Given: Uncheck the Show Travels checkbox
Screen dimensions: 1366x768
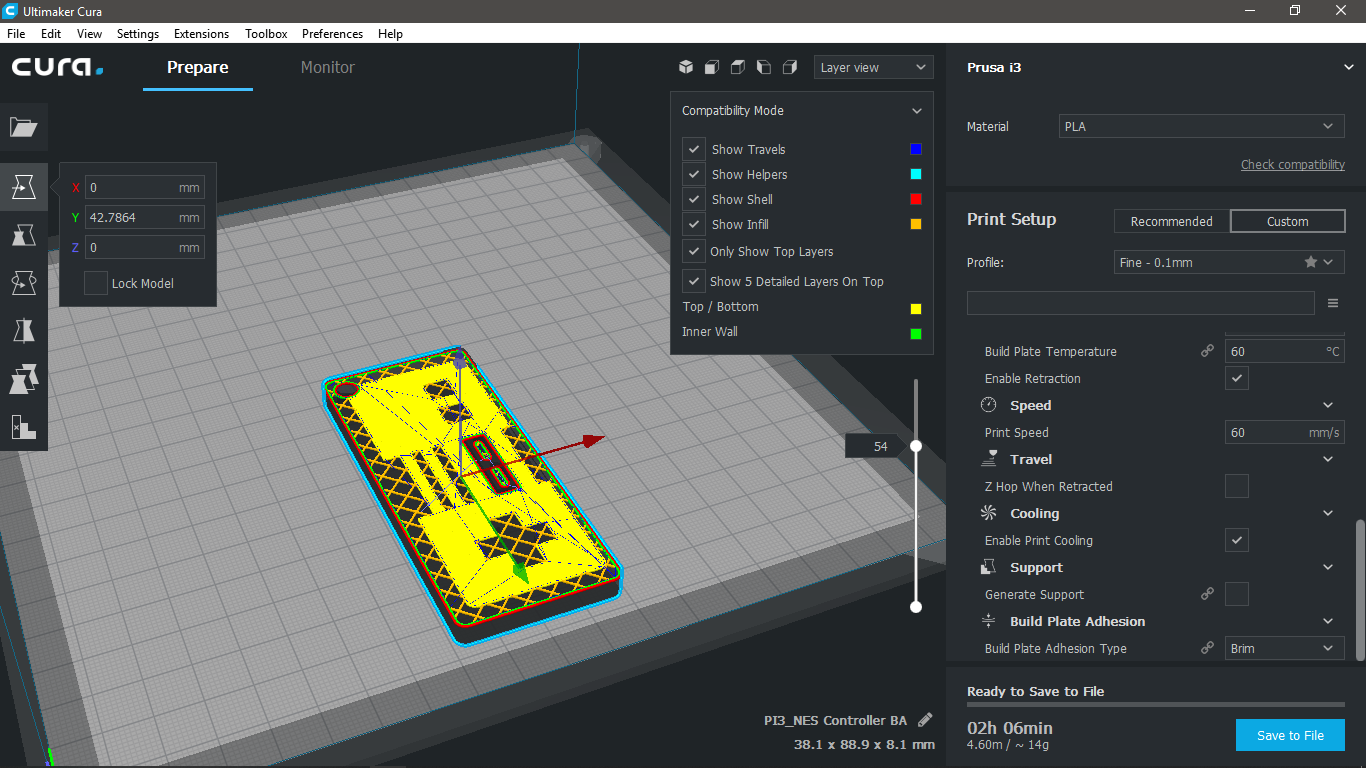Looking at the screenshot, I should pos(694,149).
